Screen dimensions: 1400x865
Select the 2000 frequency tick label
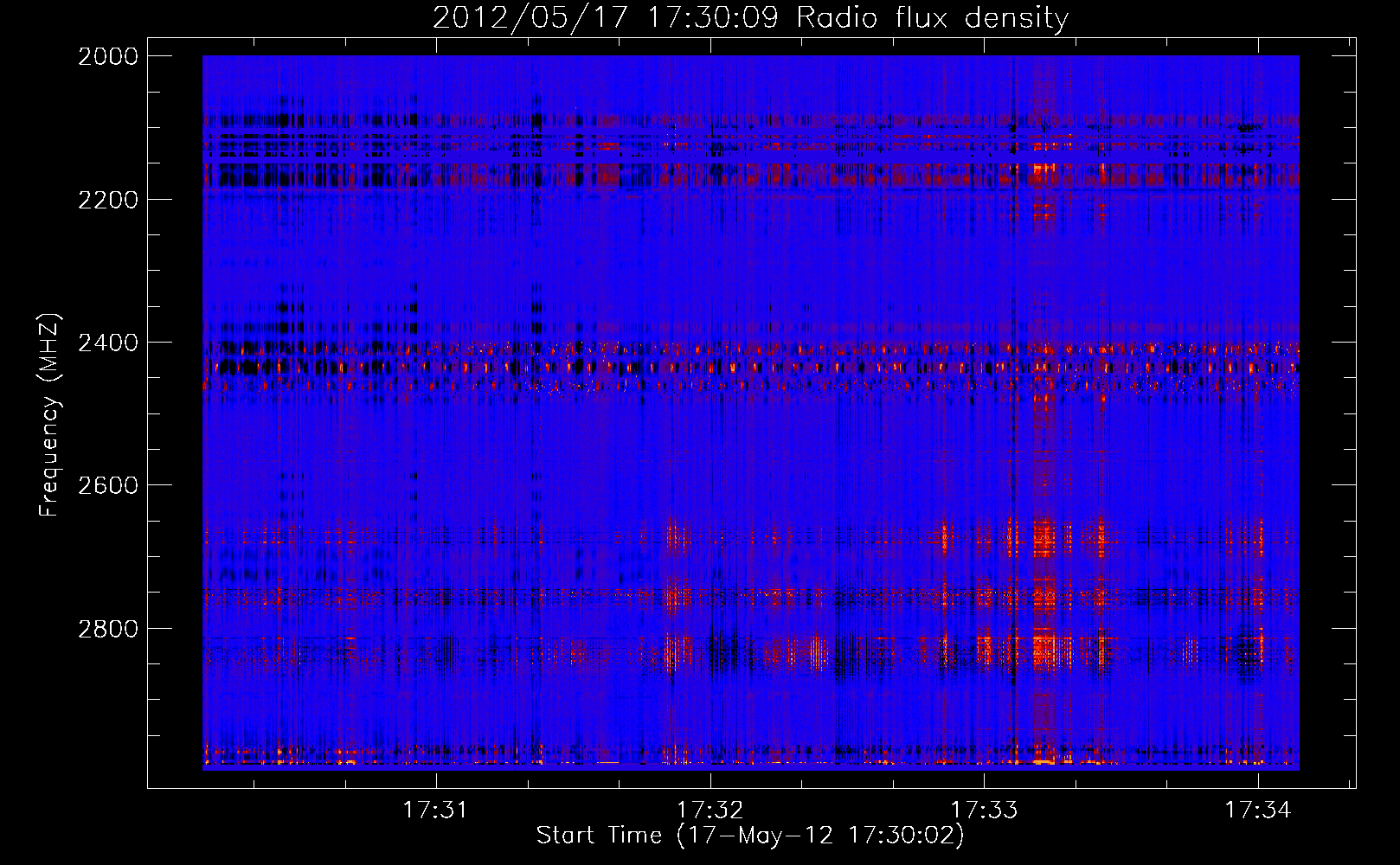[x=108, y=56]
